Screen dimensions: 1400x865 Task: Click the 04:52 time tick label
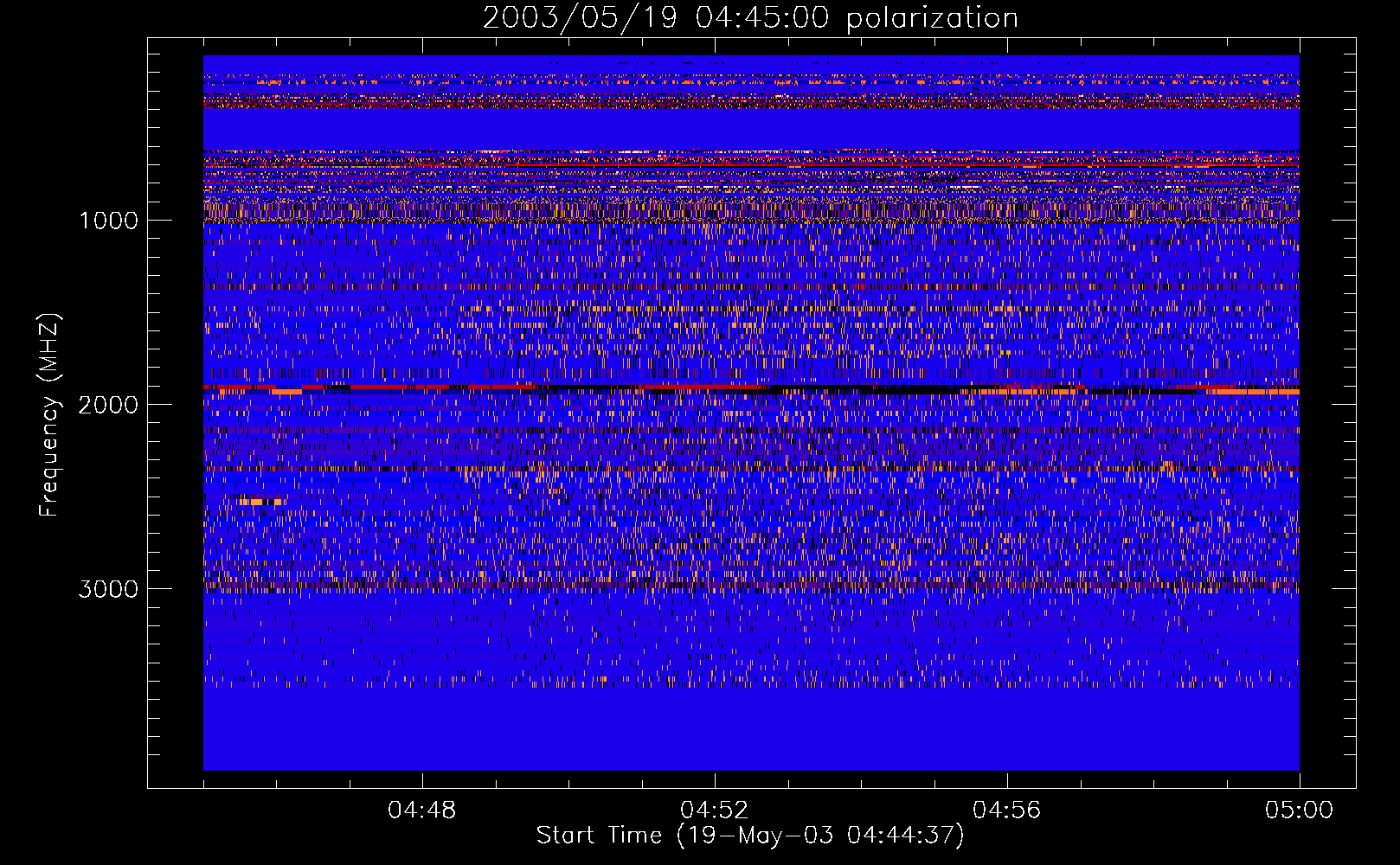tap(715, 811)
